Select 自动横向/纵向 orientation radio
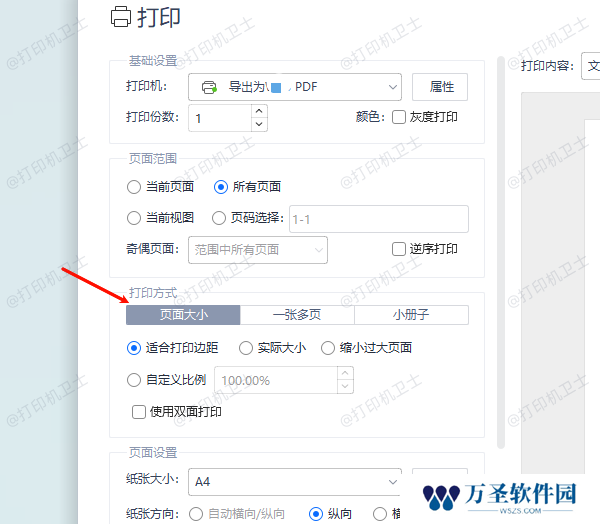 tap(196, 514)
